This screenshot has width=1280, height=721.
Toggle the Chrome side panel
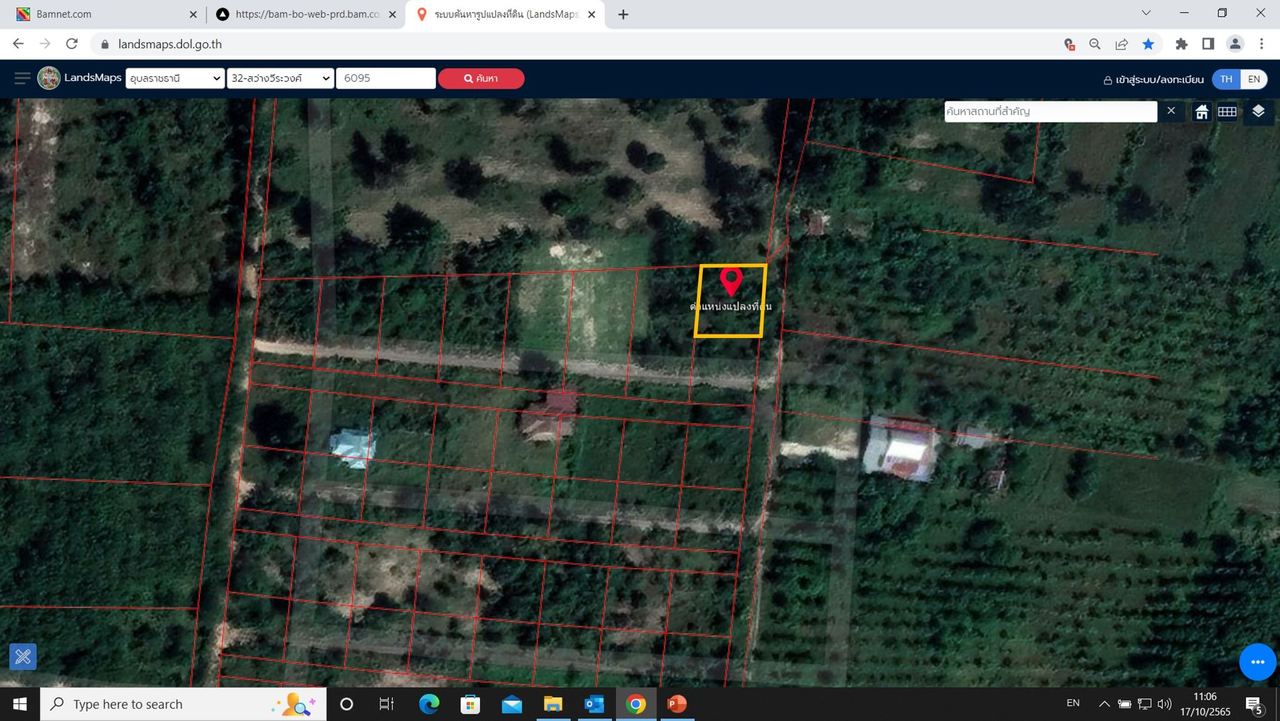click(1208, 44)
